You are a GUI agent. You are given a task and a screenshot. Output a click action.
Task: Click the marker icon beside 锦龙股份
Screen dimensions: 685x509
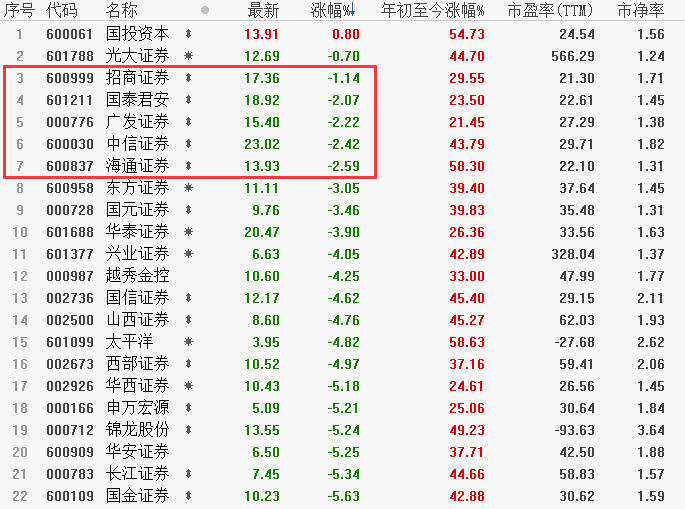pyautogui.click(x=188, y=430)
